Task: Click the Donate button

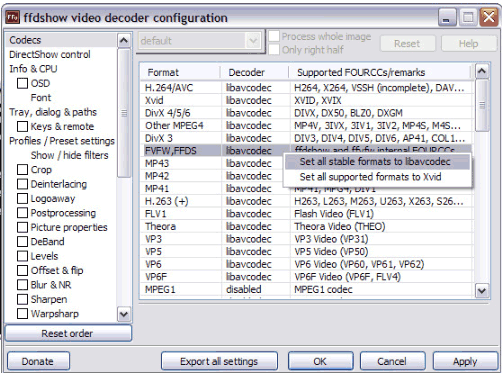Action: [x=38, y=361]
